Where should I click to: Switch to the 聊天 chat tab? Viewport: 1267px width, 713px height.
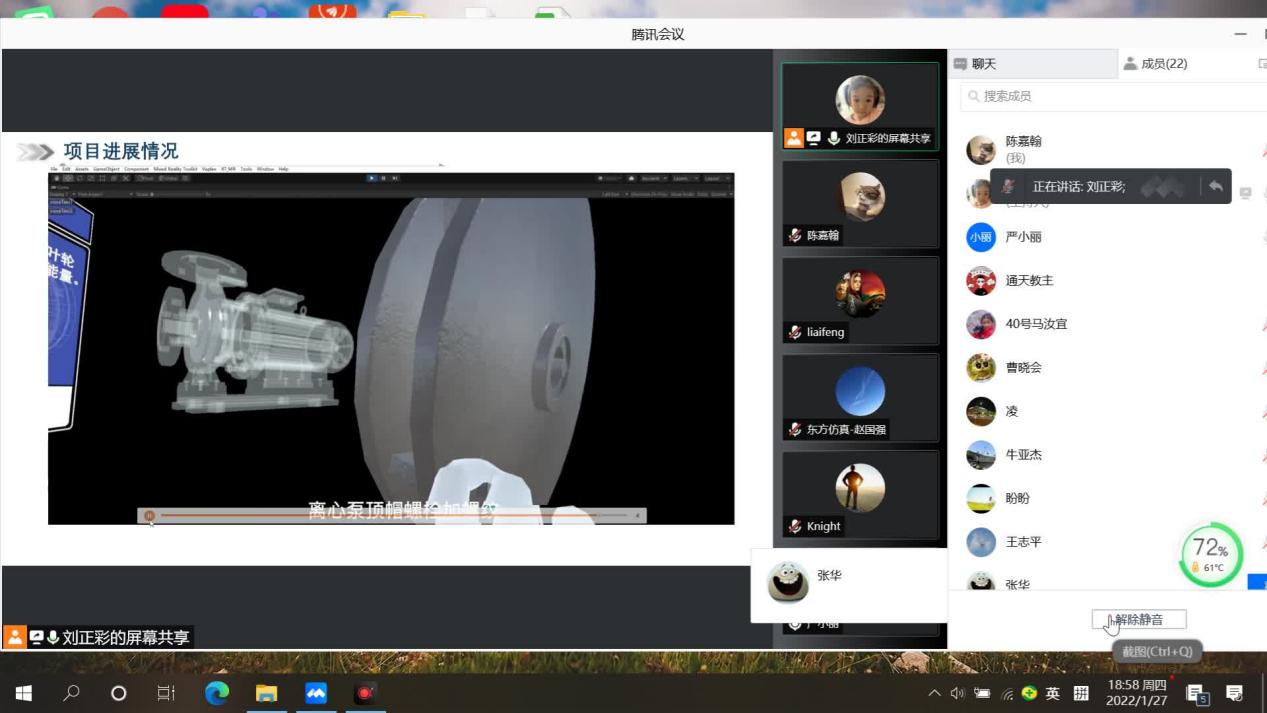(x=976, y=64)
